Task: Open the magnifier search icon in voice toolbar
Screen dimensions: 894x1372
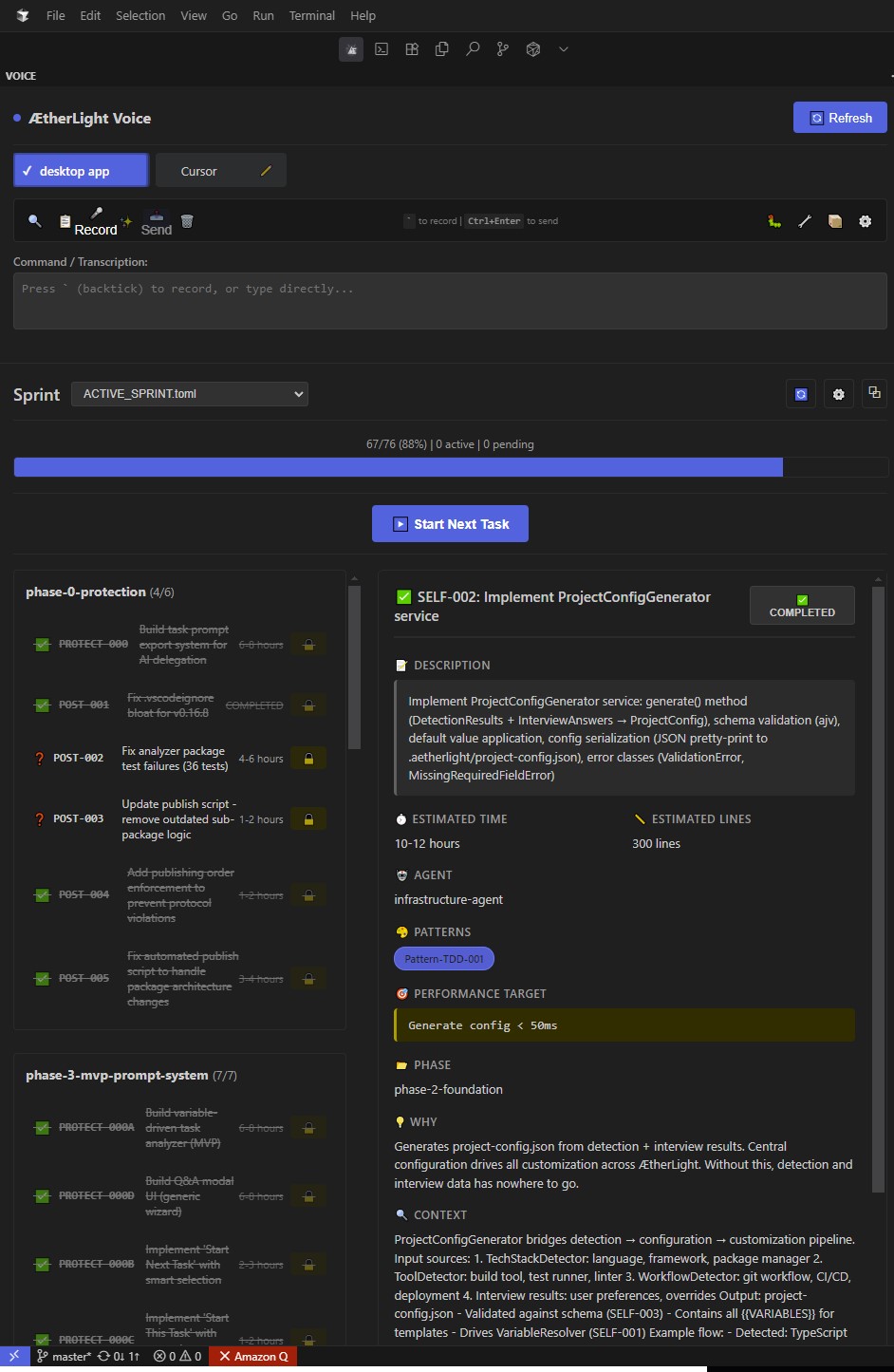Action: coord(35,220)
